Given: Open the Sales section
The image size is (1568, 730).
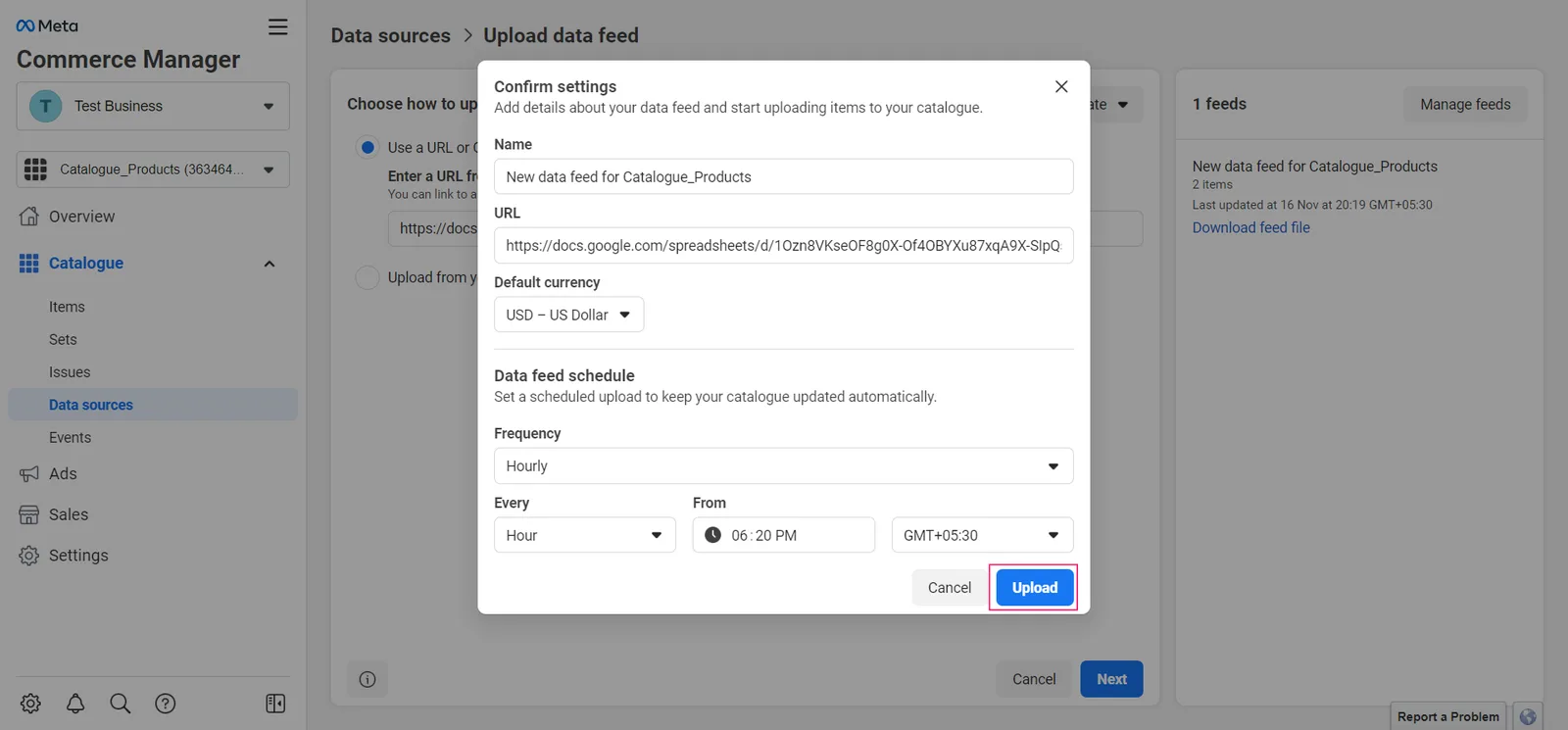Looking at the screenshot, I should point(68,514).
